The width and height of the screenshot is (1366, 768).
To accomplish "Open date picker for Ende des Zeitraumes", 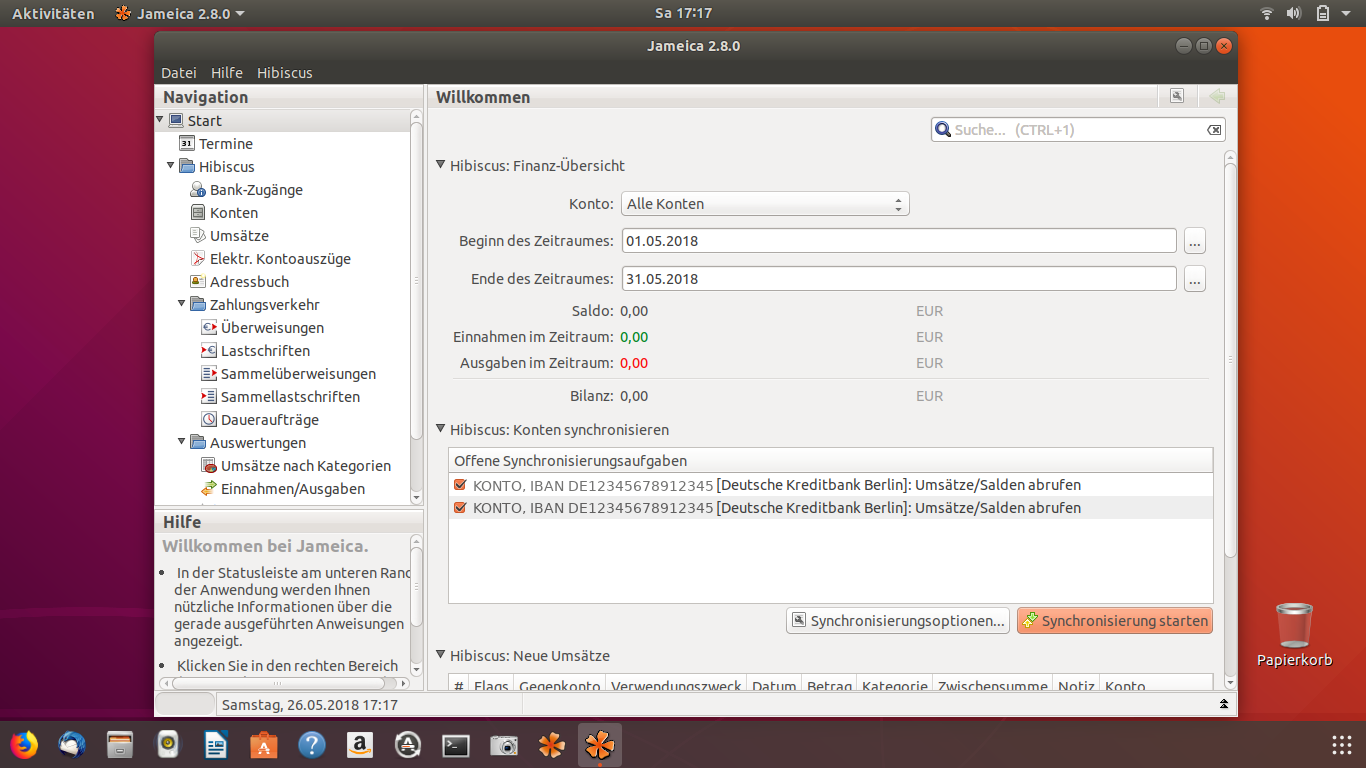I will point(1194,279).
